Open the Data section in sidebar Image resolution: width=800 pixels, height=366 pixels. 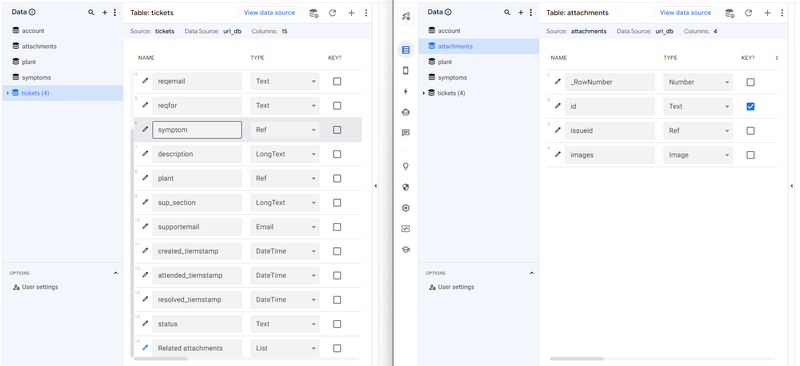click(x=406, y=50)
